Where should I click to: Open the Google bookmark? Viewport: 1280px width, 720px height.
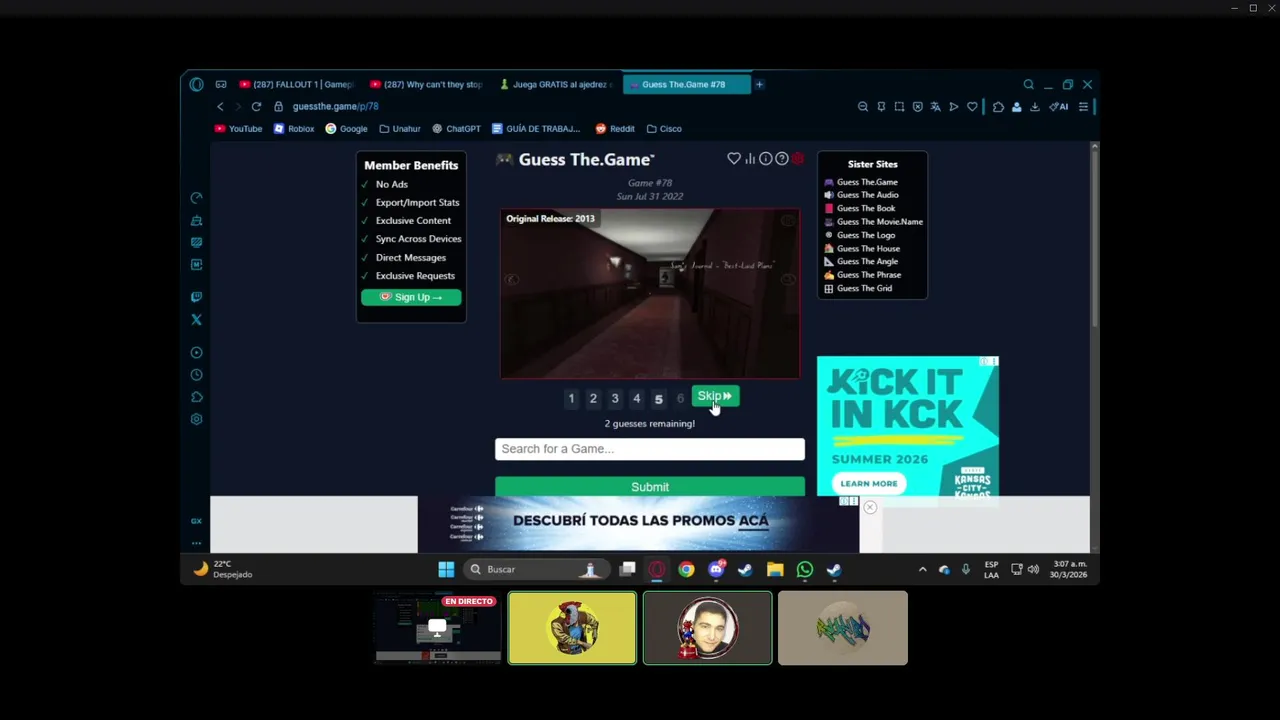click(346, 129)
